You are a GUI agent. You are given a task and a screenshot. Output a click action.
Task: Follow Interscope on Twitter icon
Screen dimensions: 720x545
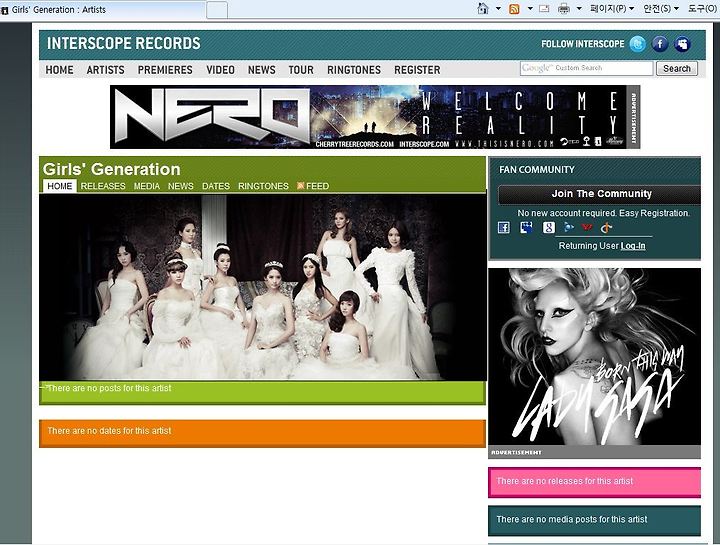(637, 44)
